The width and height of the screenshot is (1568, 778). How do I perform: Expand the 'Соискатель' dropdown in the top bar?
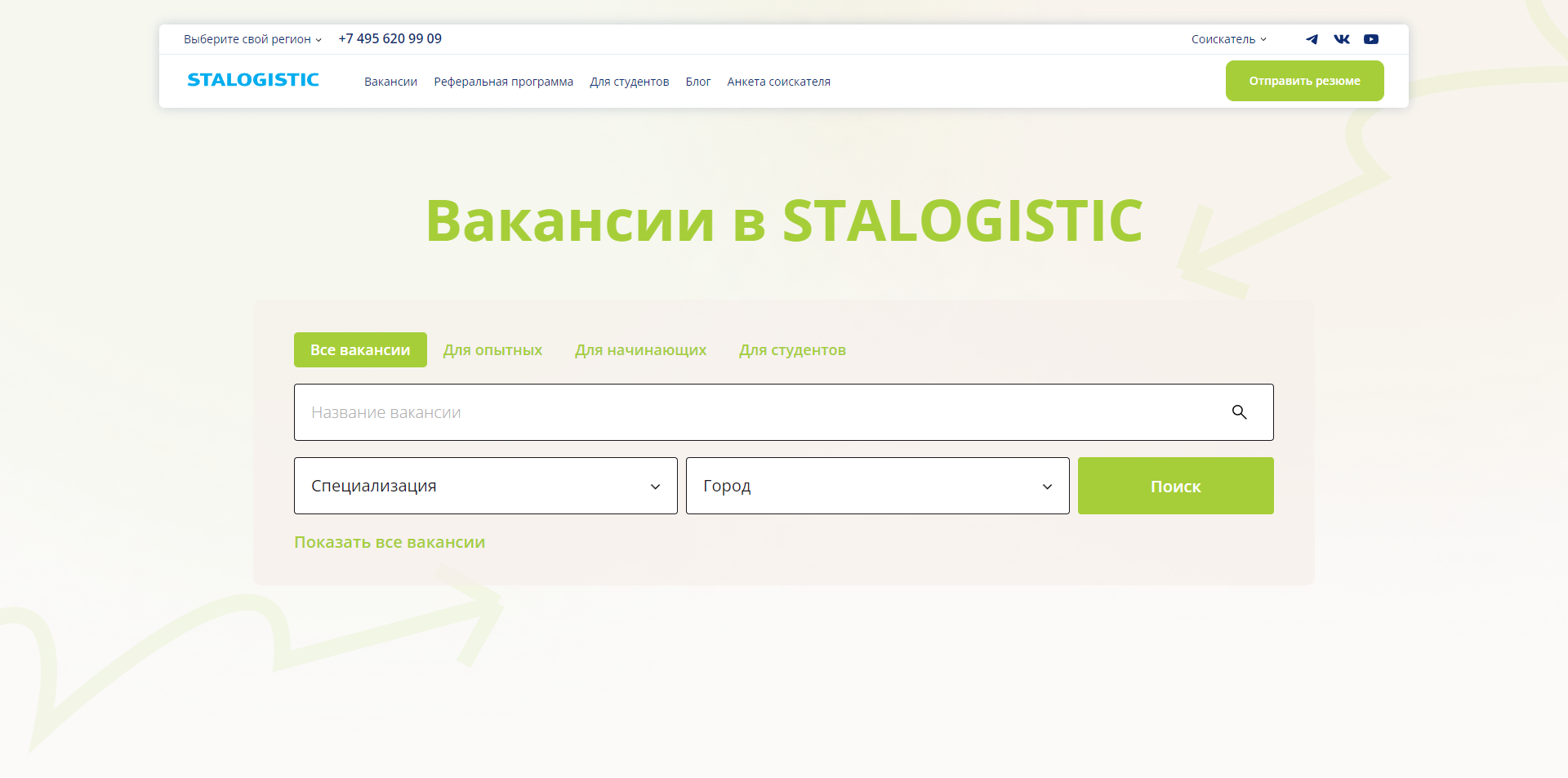(1229, 39)
